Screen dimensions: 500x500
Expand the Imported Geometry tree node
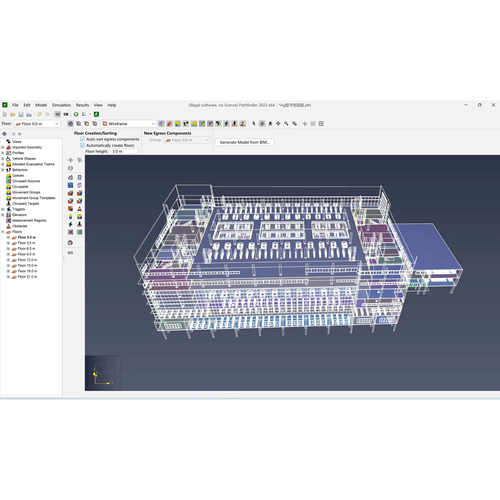[x=3, y=147]
